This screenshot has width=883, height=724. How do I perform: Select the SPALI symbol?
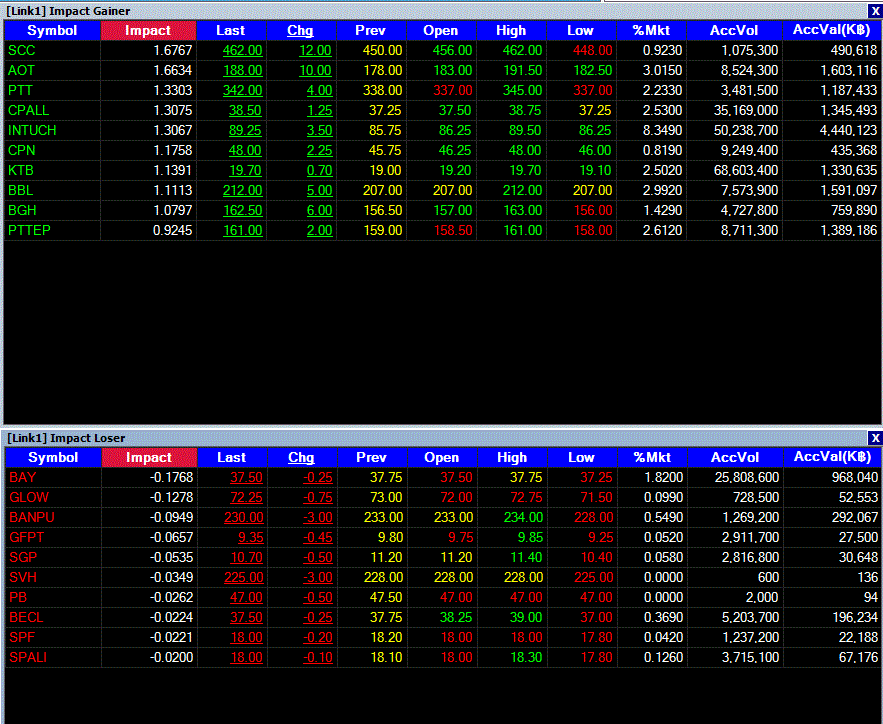click(28, 657)
